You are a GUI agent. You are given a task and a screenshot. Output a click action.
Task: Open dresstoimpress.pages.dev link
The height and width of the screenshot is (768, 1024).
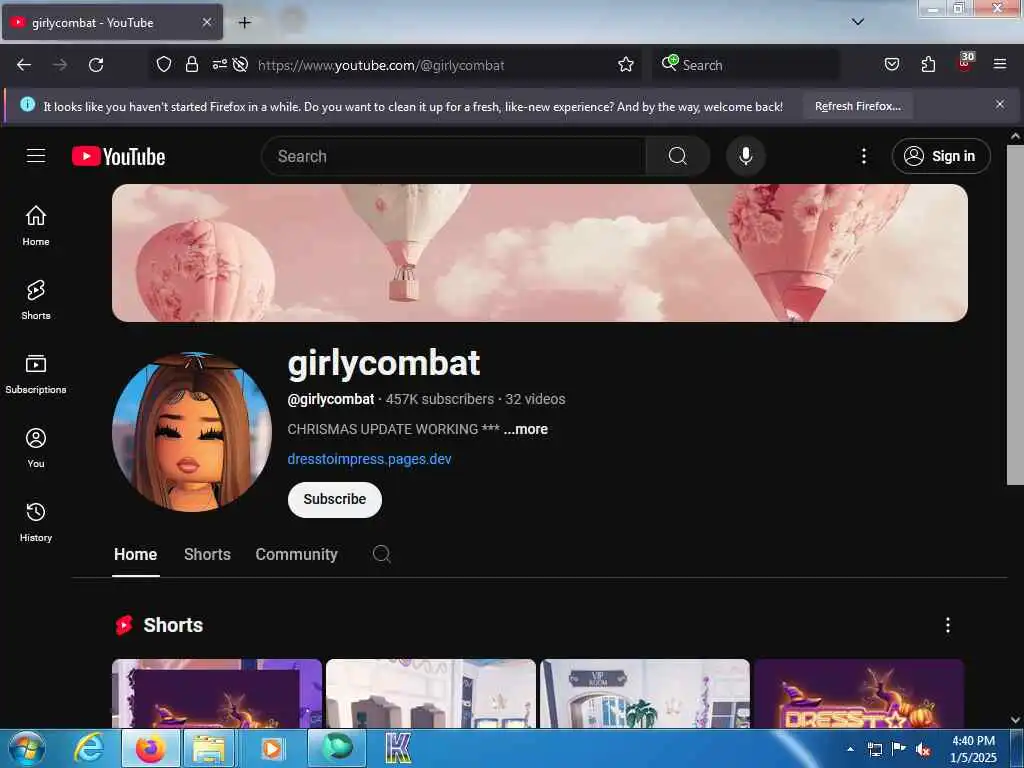(x=369, y=459)
